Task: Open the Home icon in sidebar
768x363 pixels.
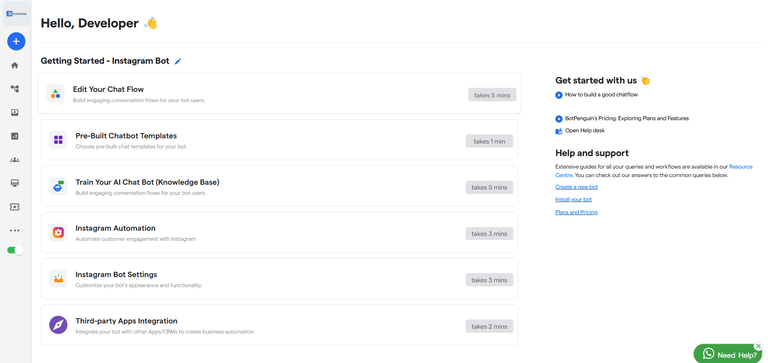Action: click(x=15, y=65)
